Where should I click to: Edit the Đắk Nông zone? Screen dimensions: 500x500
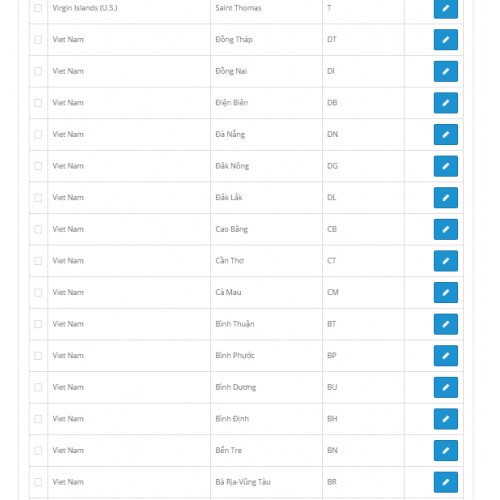446,166
